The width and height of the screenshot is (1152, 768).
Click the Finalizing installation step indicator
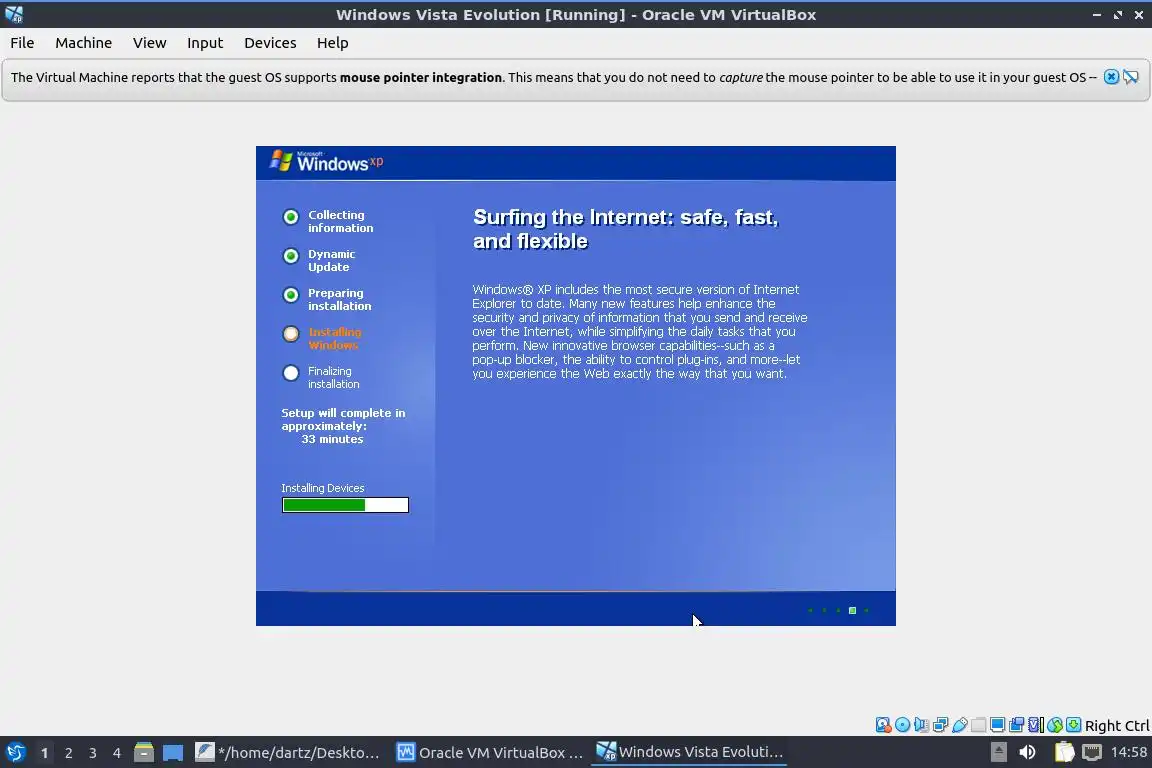(x=291, y=373)
